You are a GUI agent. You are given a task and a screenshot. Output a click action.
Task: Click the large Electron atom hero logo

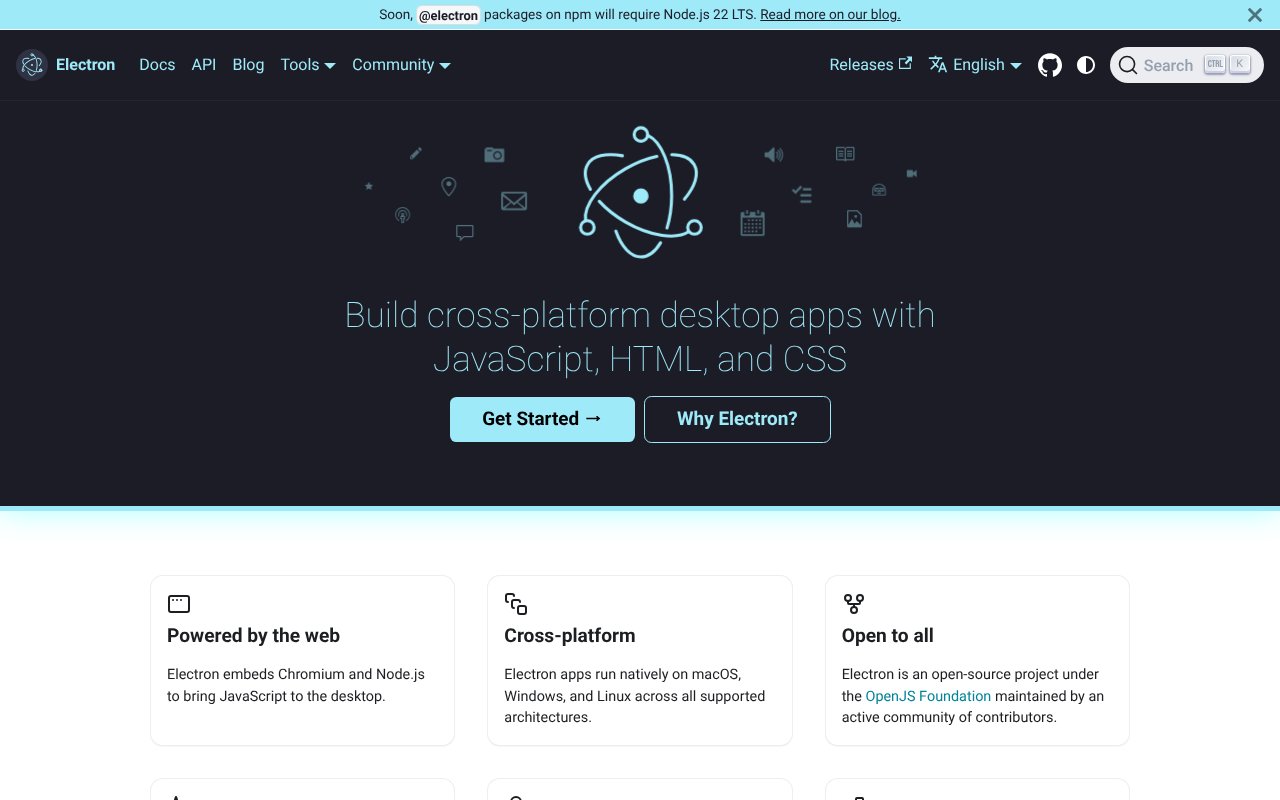641,192
